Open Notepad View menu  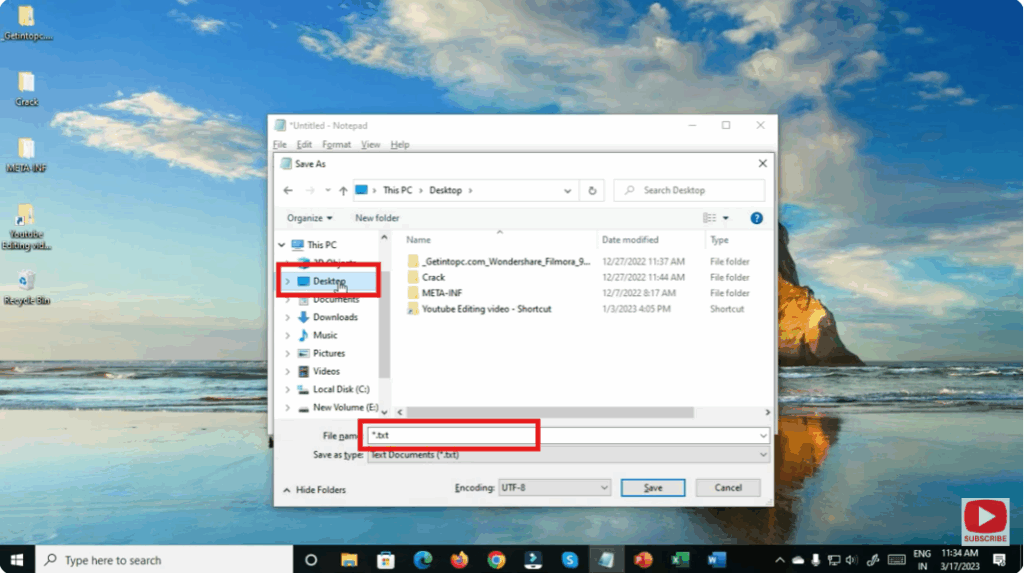coord(370,144)
